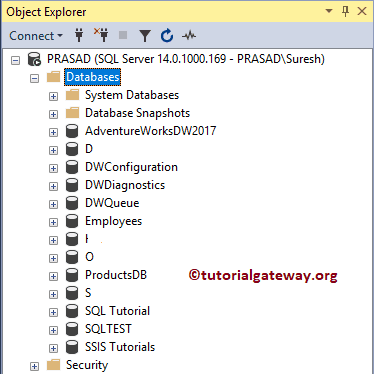Viewport: 374px width, 374px height.
Task: Close the Object Explorer panel
Action: [362, 11]
